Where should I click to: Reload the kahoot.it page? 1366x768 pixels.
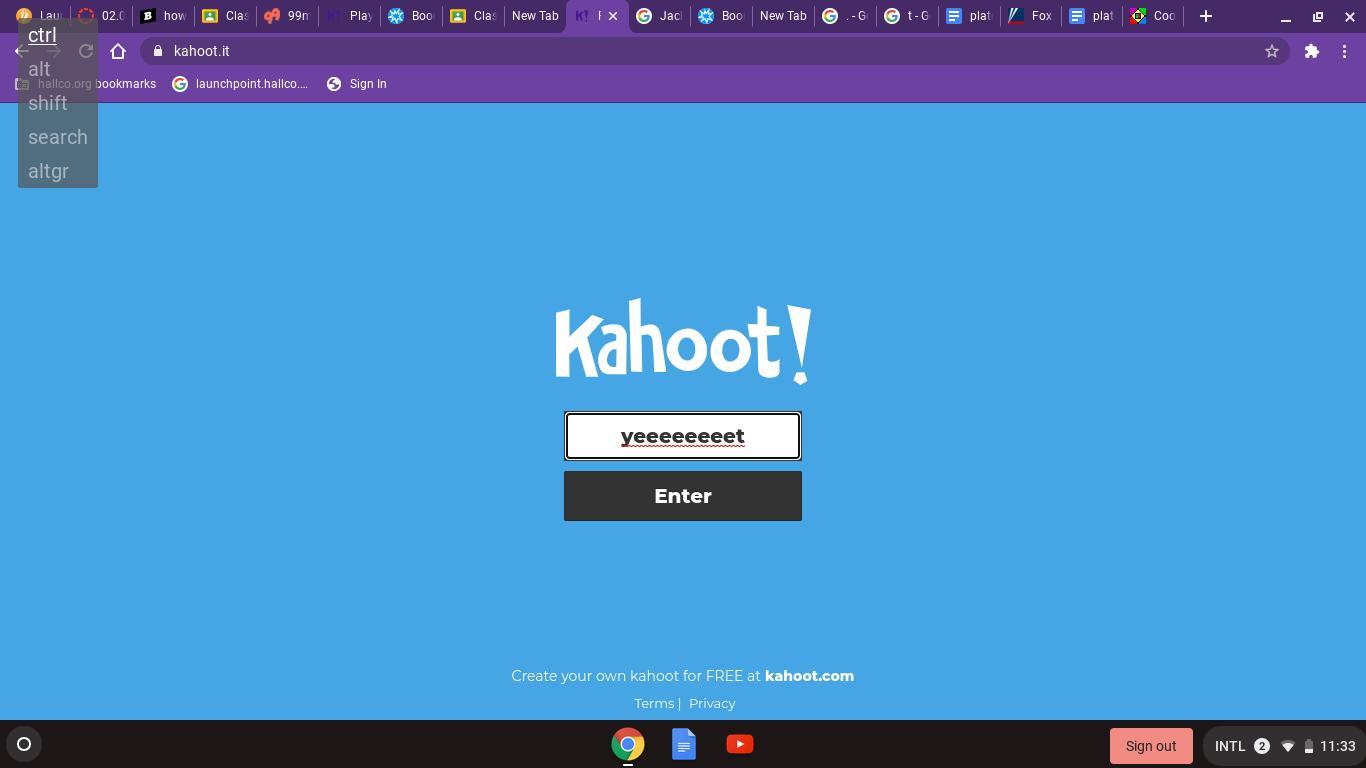point(86,51)
